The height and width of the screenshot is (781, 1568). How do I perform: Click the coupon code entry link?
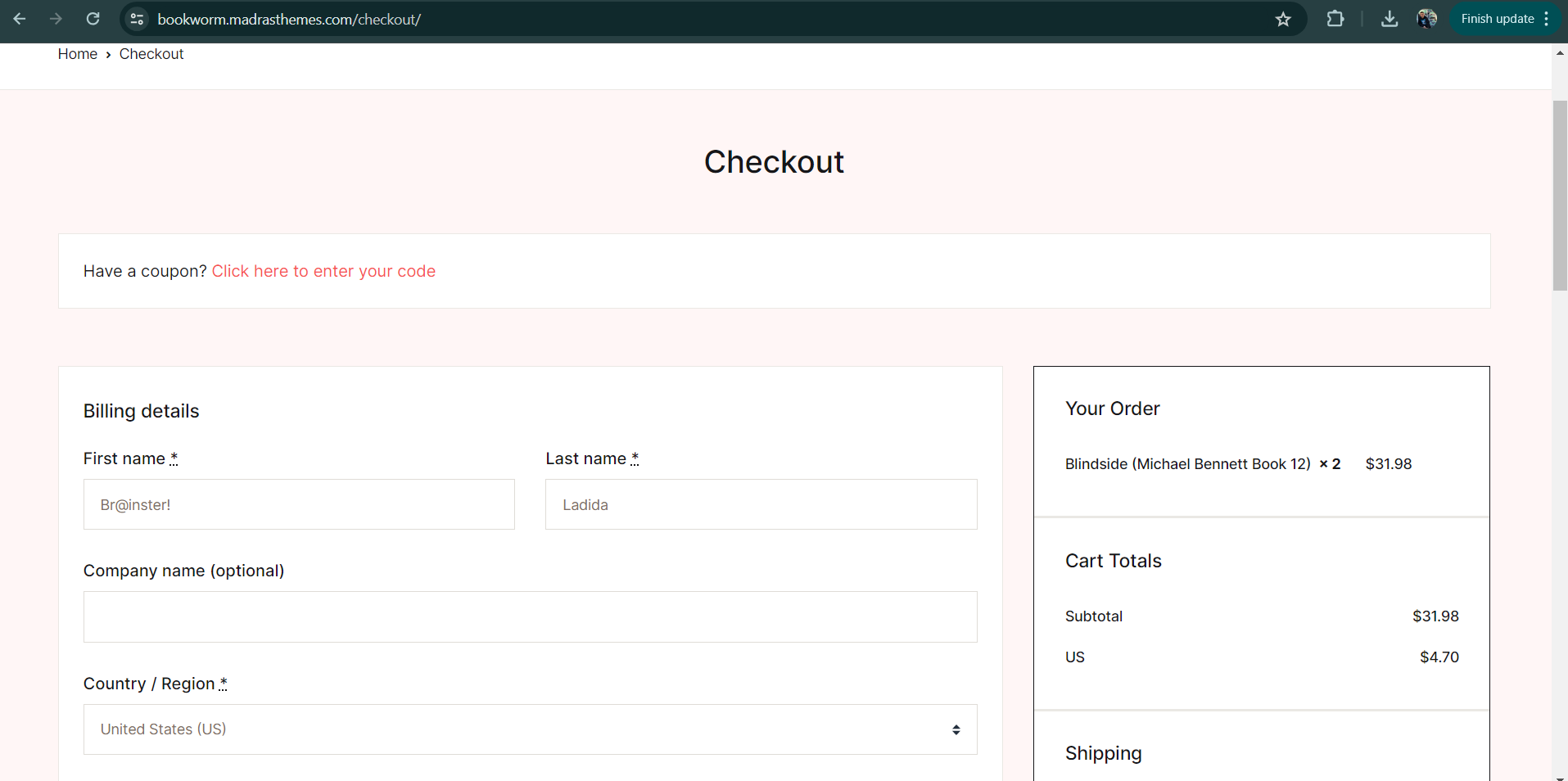coord(323,271)
